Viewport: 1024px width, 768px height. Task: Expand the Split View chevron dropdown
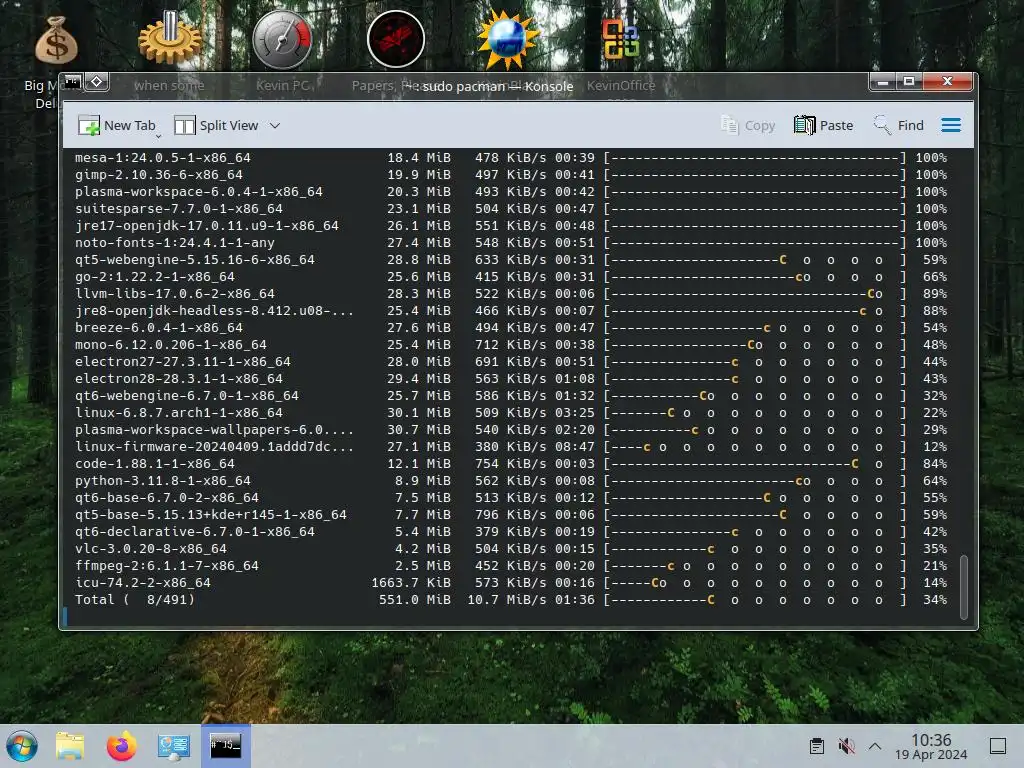pyautogui.click(x=275, y=125)
